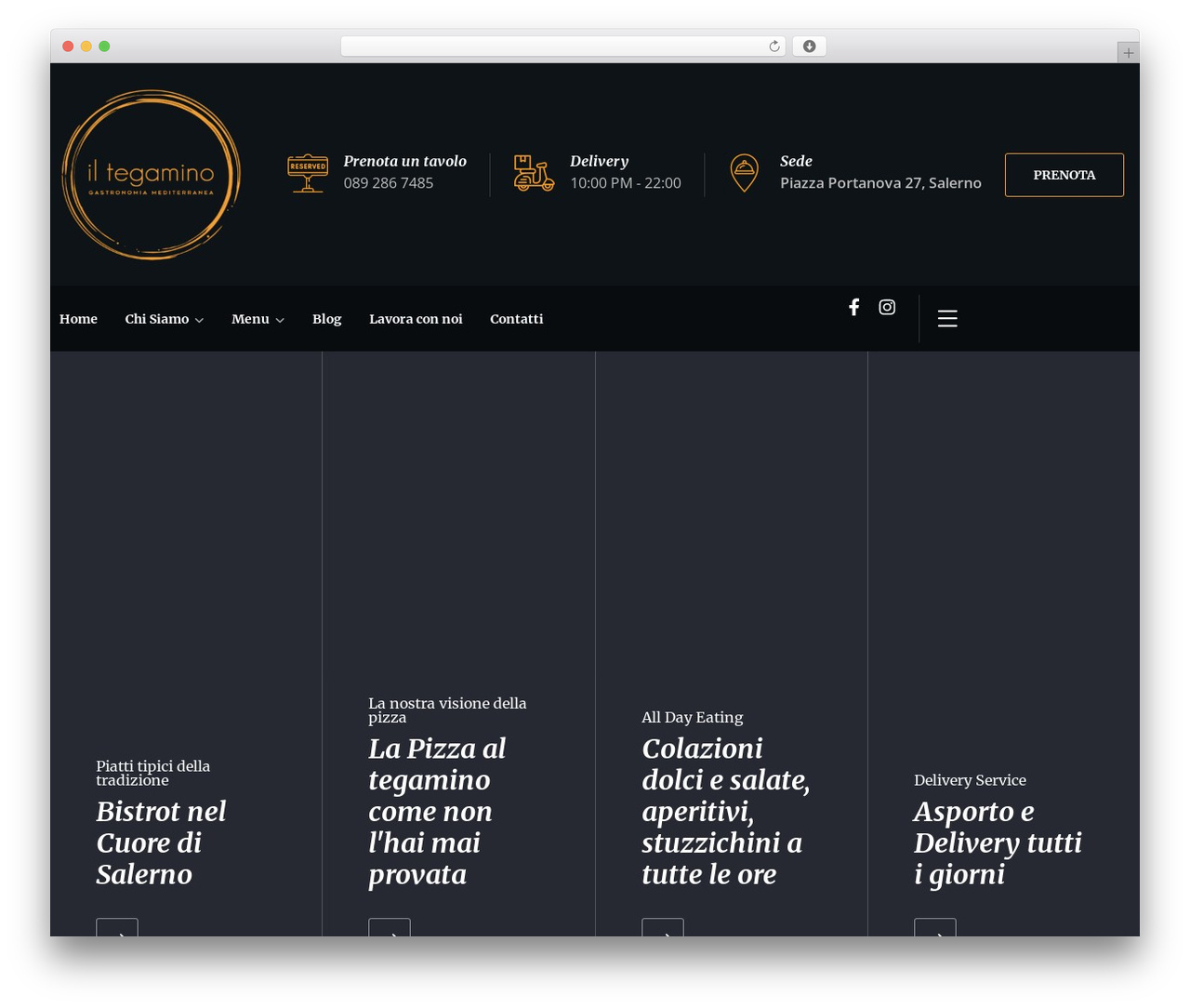Click phone number 089 286 7485
The height and width of the screenshot is (1008, 1190).
coord(389,183)
